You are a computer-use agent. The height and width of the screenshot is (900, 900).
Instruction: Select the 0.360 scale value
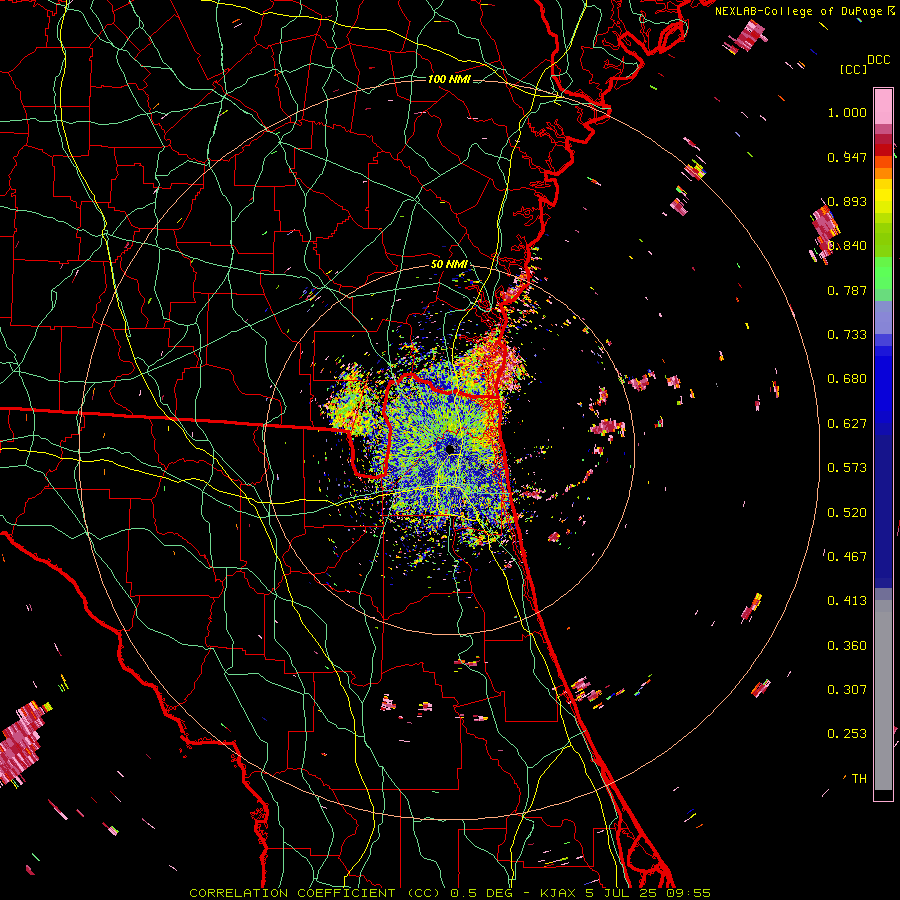click(847, 646)
